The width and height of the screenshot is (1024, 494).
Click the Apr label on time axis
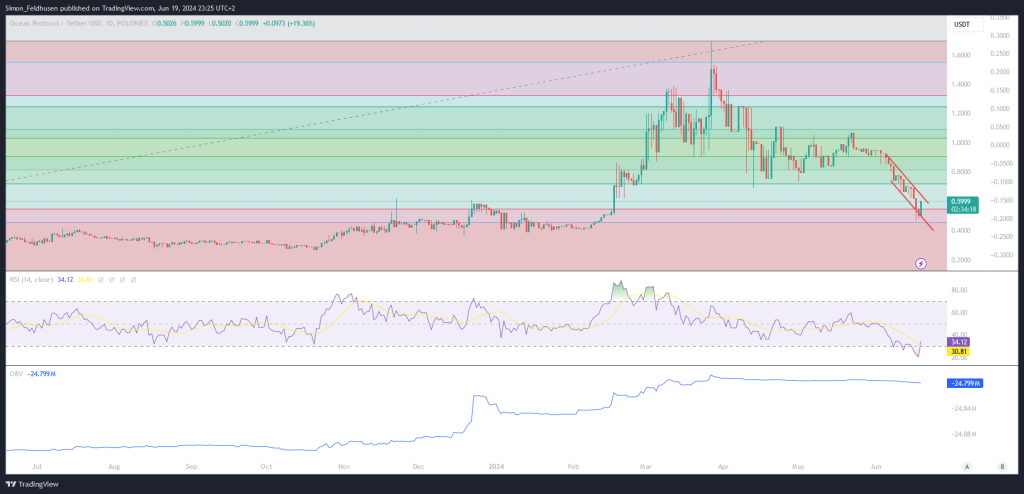[722, 467]
